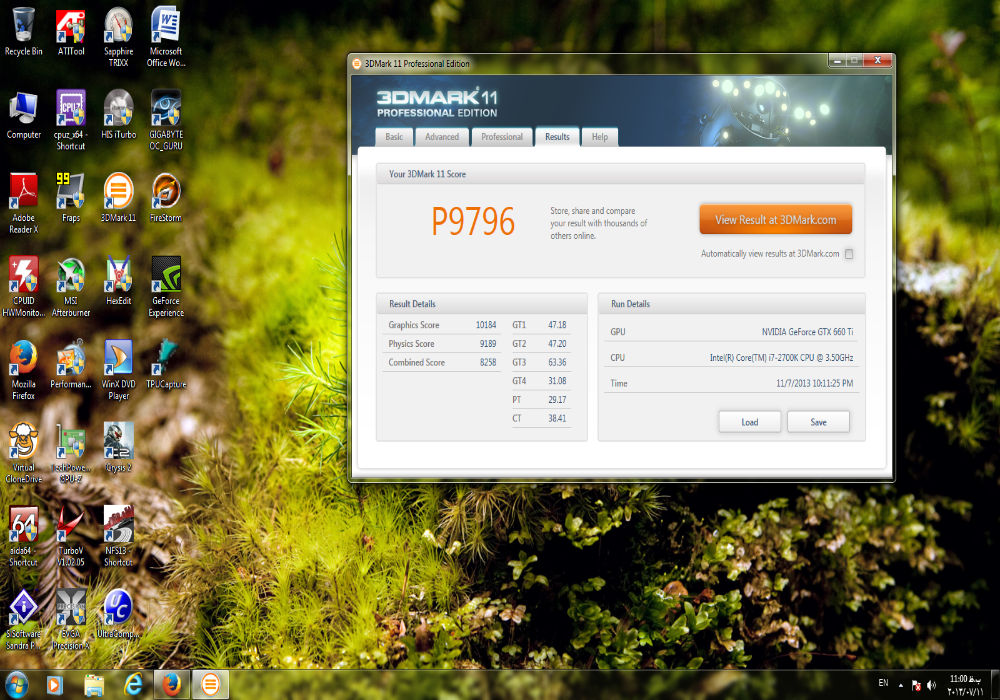Click the CPU i7-2700K text
1000x700 pixels.
click(781, 358)
